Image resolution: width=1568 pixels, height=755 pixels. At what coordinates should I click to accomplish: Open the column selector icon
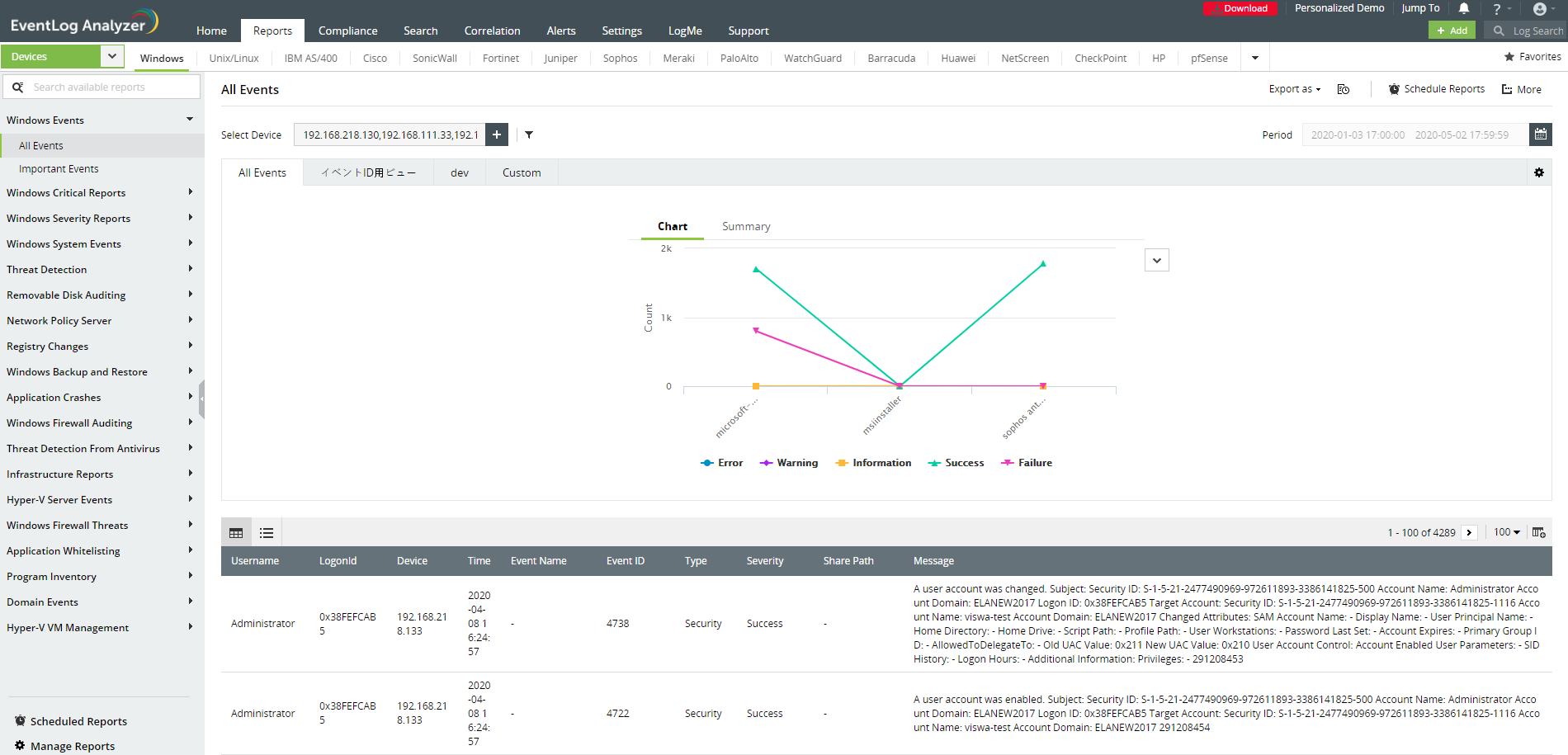click(1539, 533)
